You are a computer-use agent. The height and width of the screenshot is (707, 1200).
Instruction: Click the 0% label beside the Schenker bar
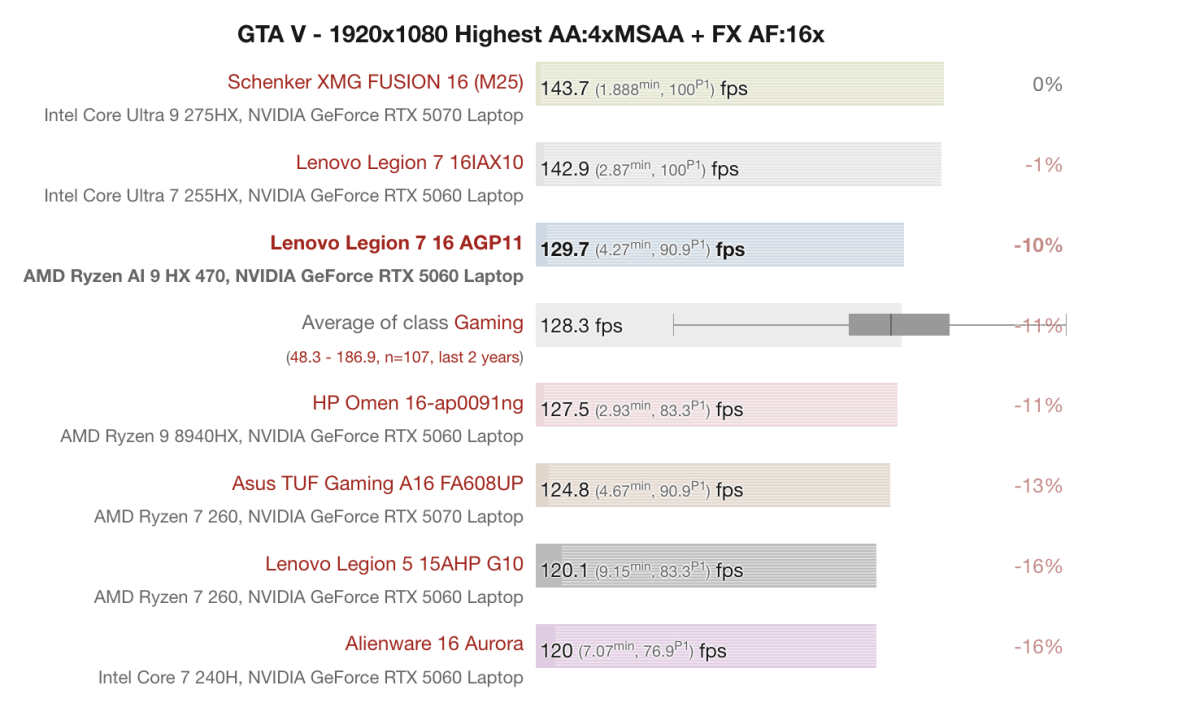click(1047, 84)
